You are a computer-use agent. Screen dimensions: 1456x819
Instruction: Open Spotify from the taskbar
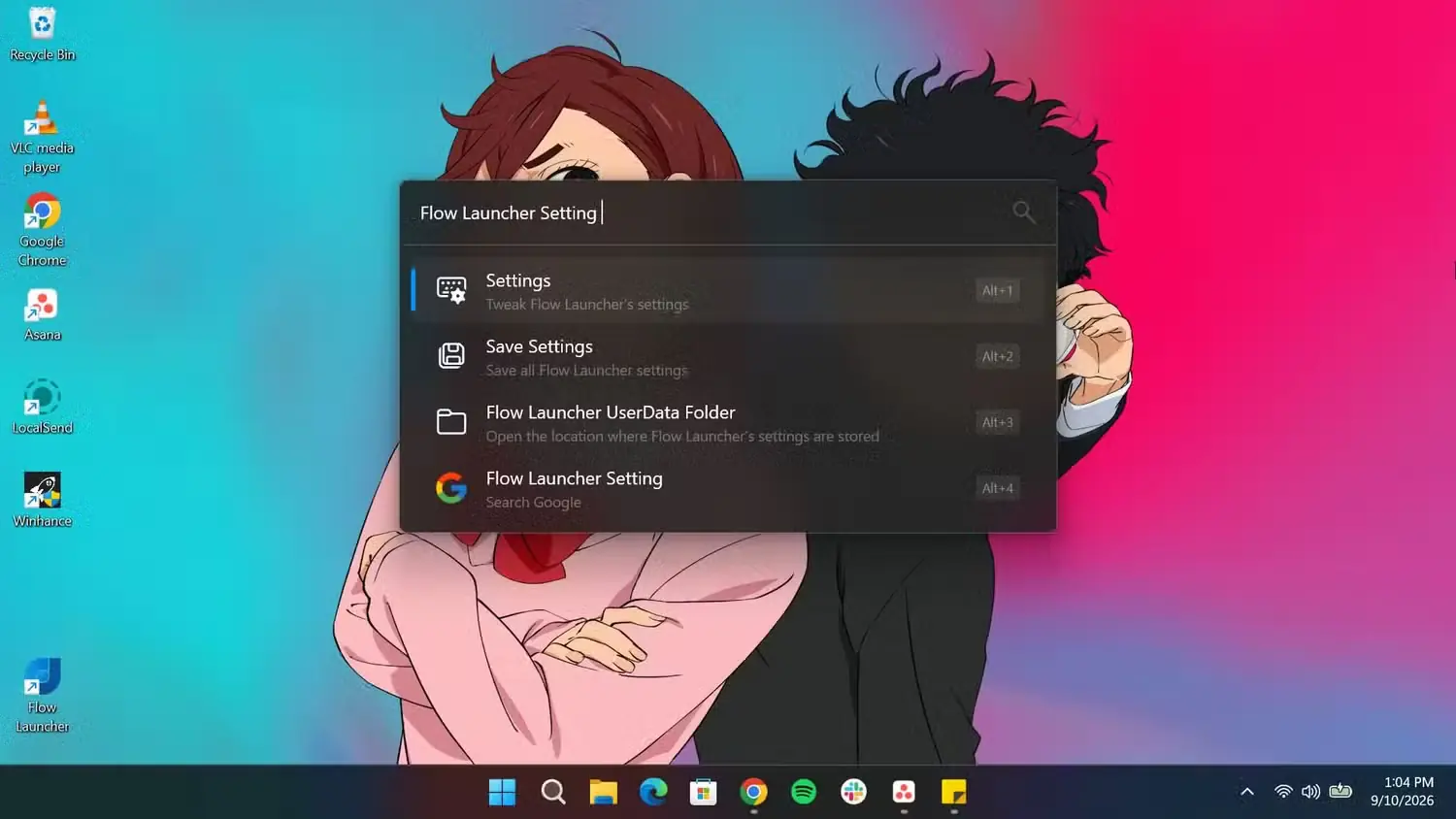point(804,792)
